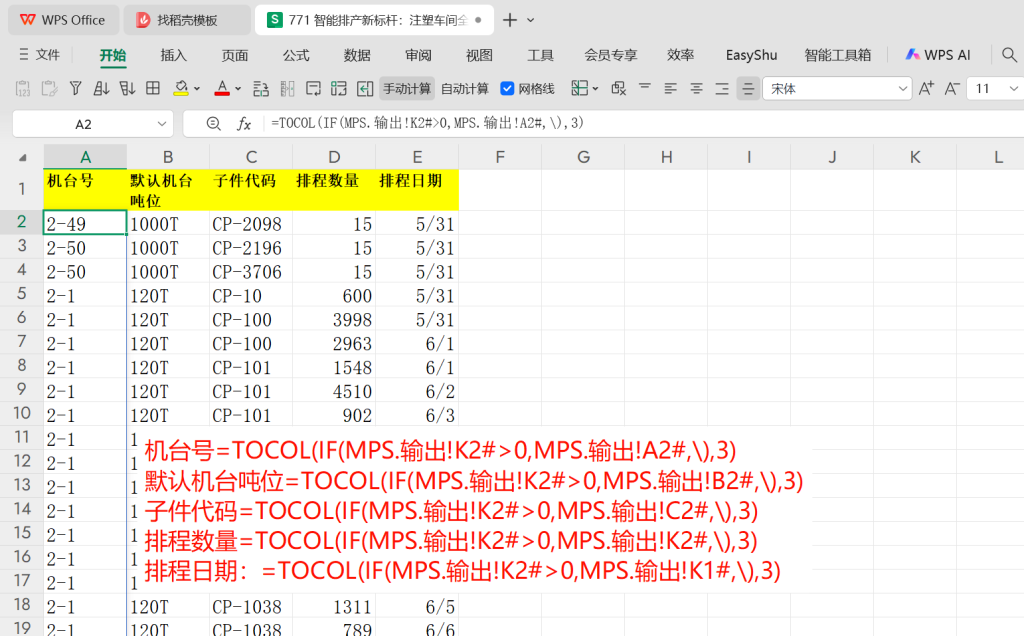The height and width of the screenshot is (636, 1024).
Task: Apply the yellow fill color bucket
Action: [181, 89]
